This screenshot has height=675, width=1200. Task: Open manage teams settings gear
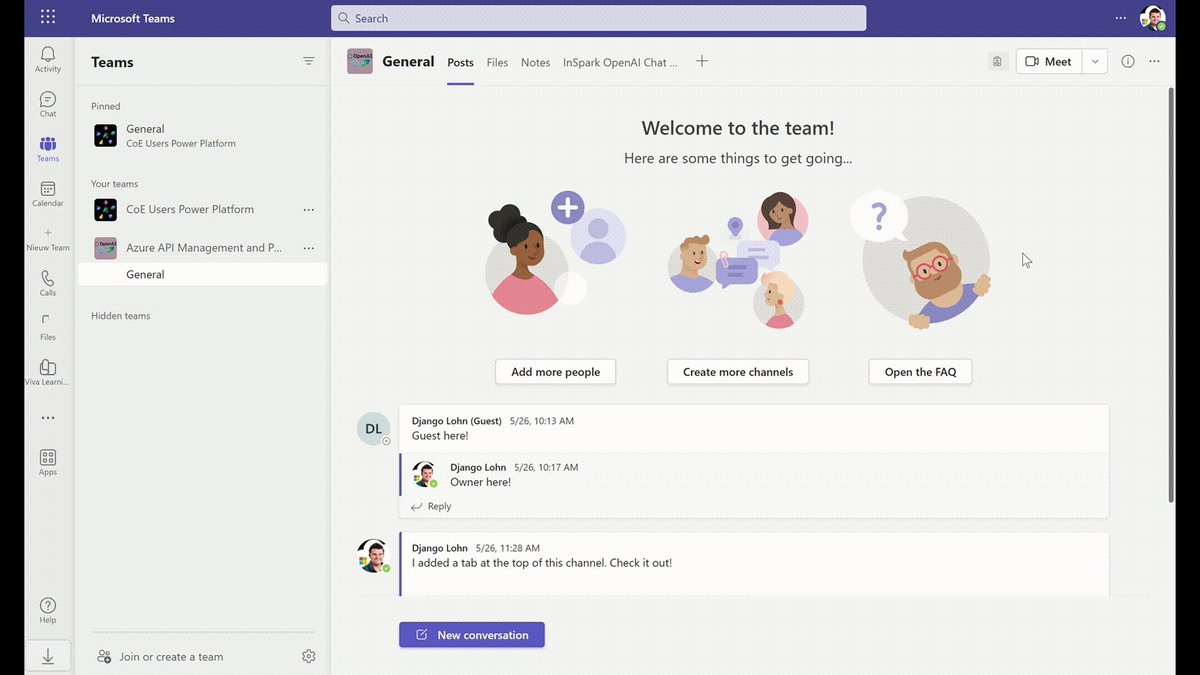(x=308, y=656)
